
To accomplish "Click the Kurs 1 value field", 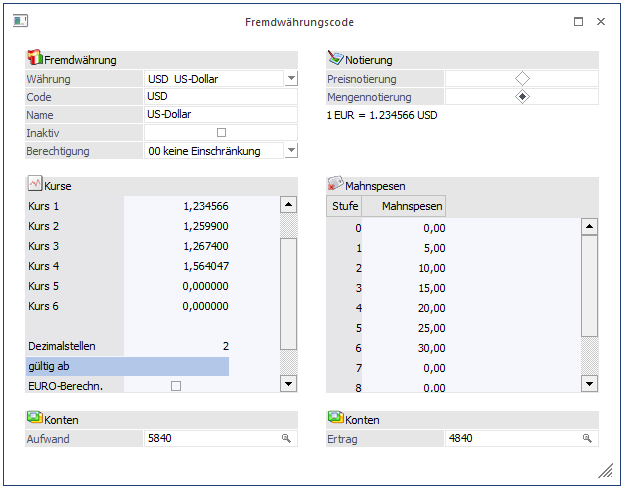I will 177,205.
